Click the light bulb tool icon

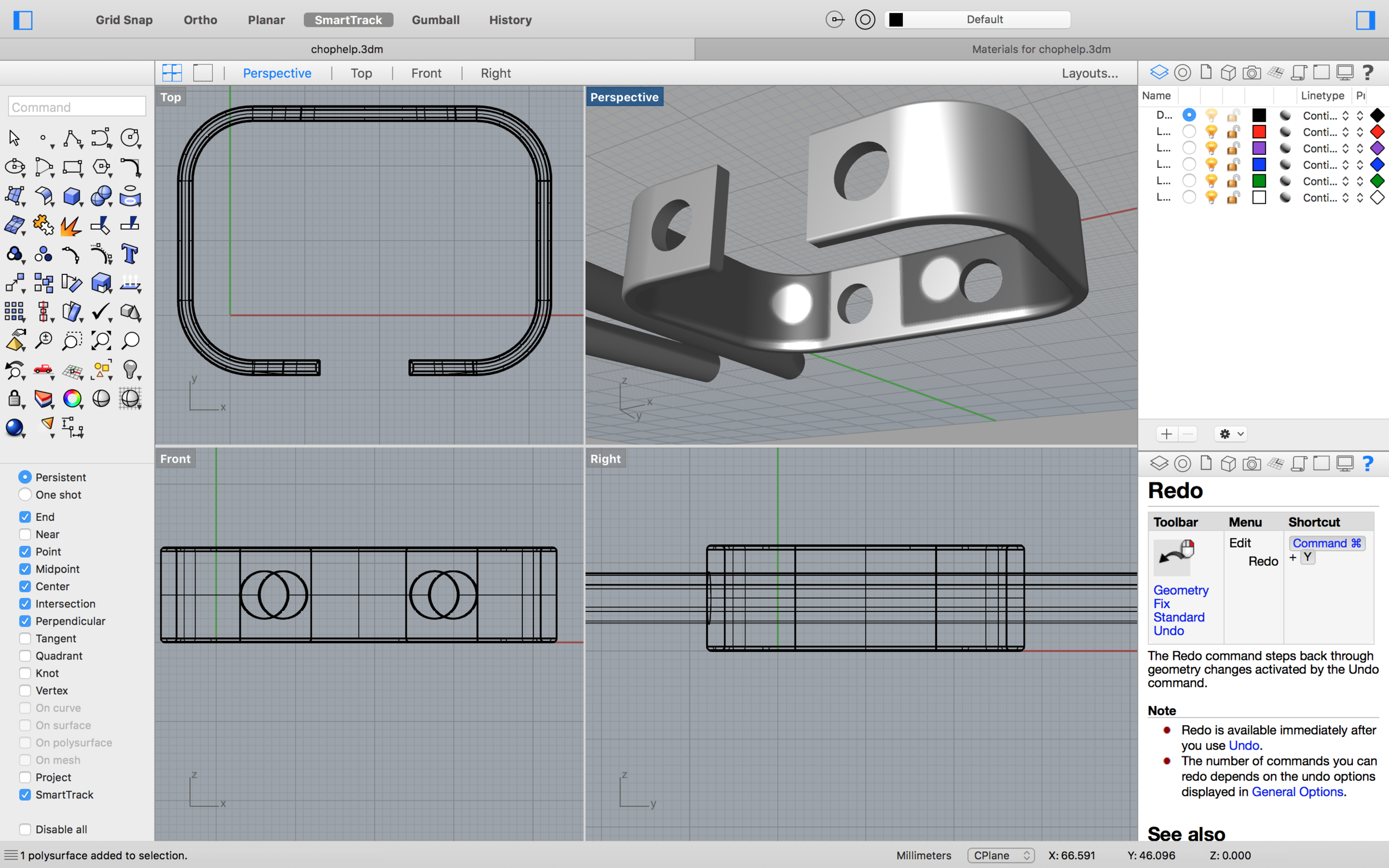click(131, 370)
